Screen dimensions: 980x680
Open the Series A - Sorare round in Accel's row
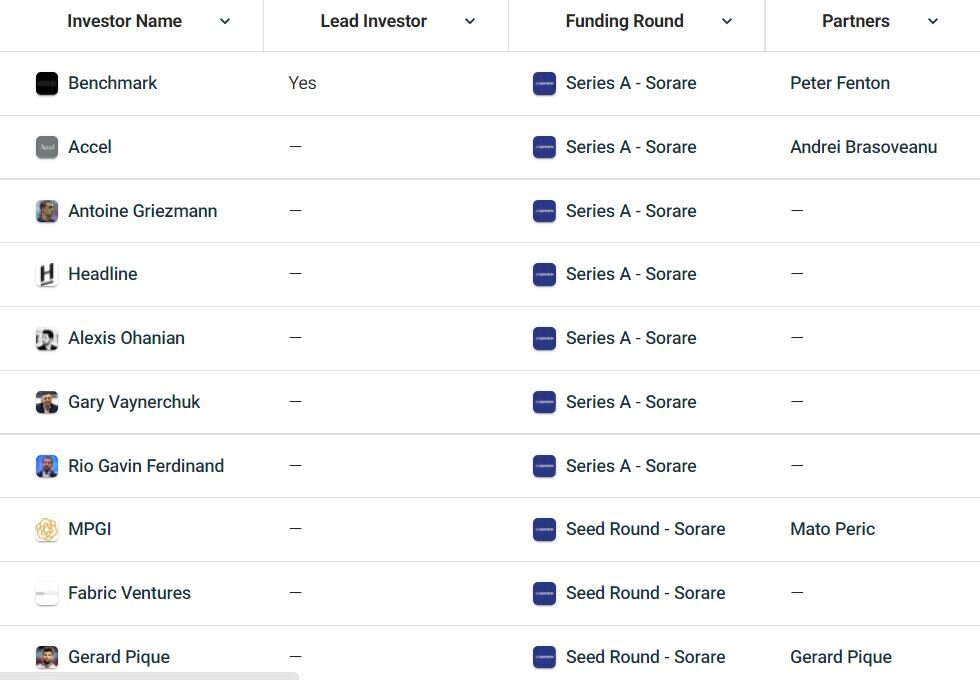click(x=631, y=147)
